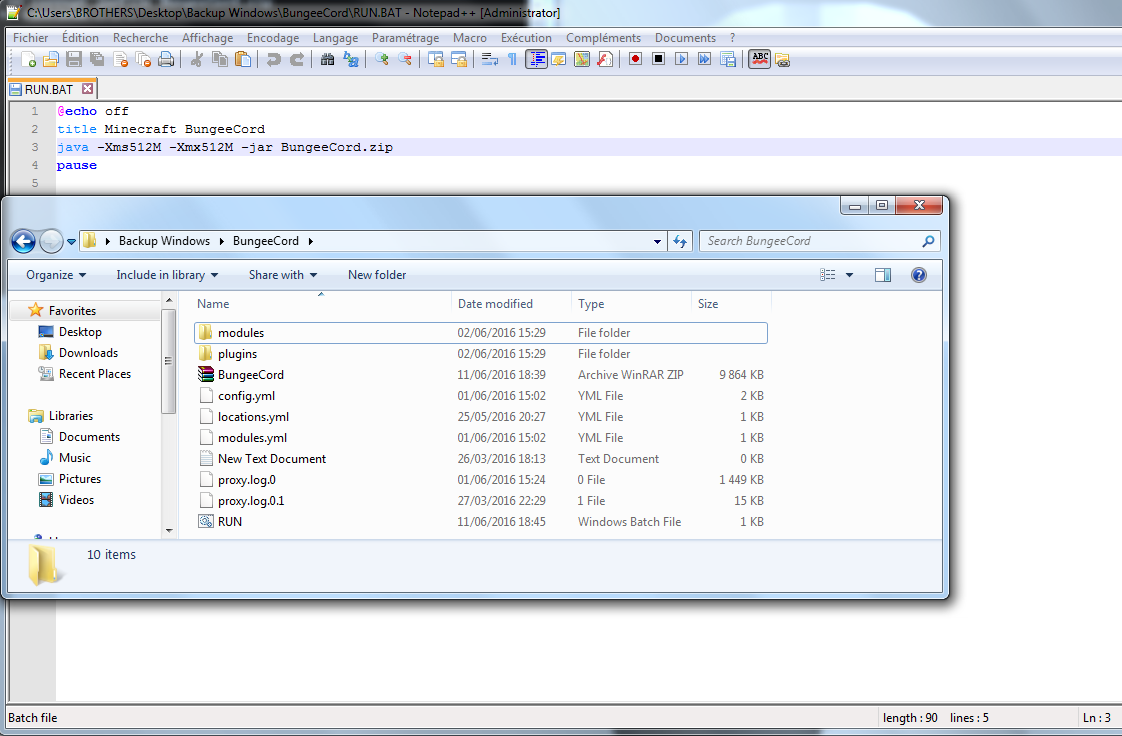Click Redo arrow icon in toolbar
Screen dimensions: 1122x736
296,59
